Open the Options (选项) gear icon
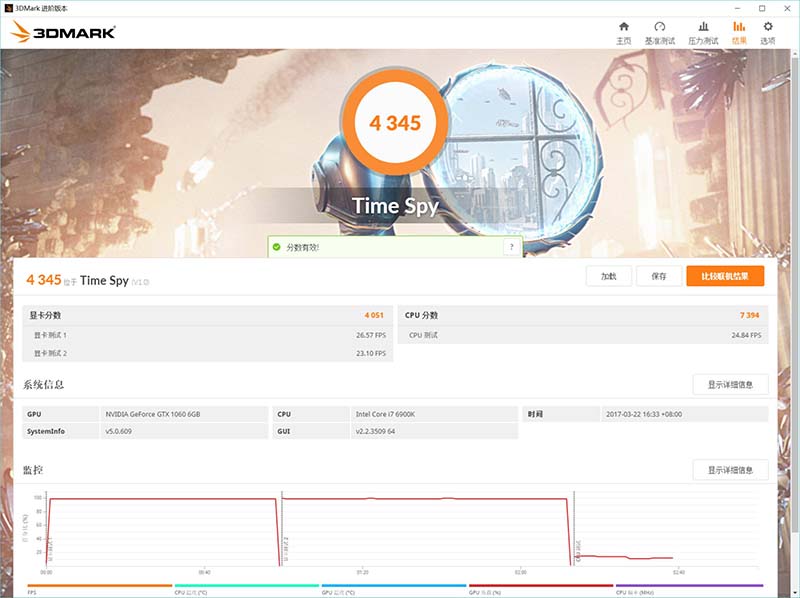This screenshot has height=598, width=800. [x=768, y=26]
